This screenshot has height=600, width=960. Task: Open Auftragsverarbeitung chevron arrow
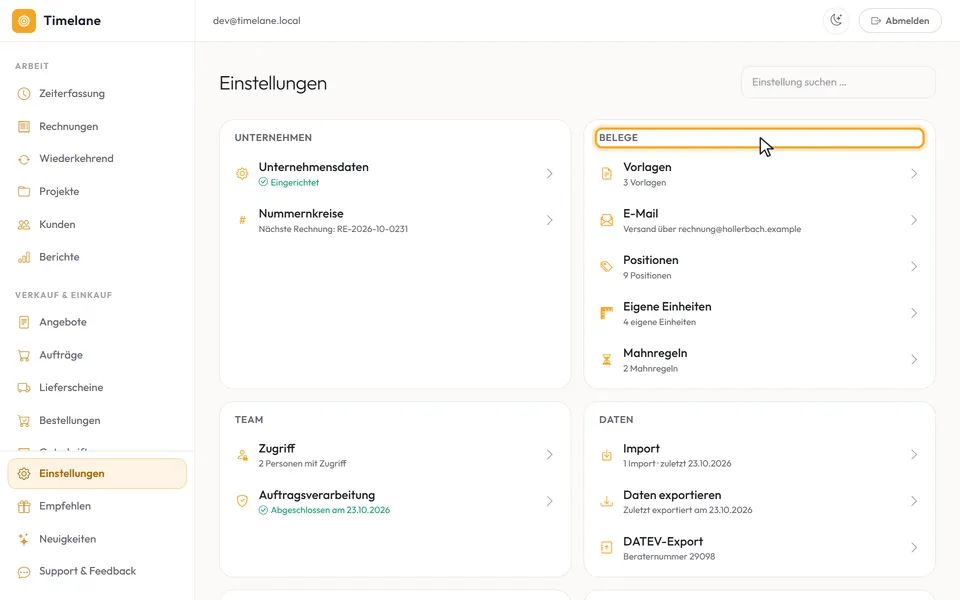pyautogui.click(x=550, y=501)
